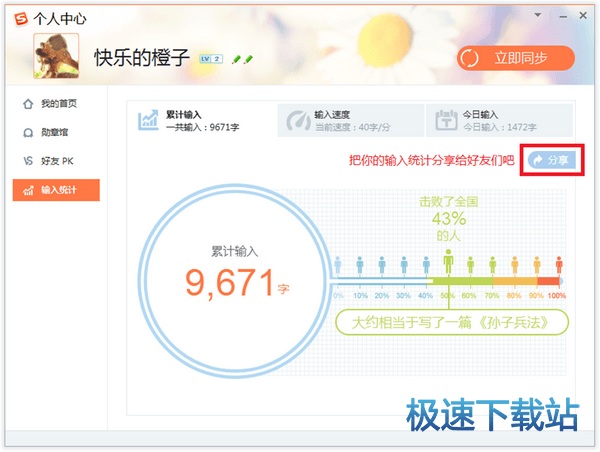600x452 pixels.
Task: Click the 今日输入：1472字 text
Action: (x=500, y=127)
